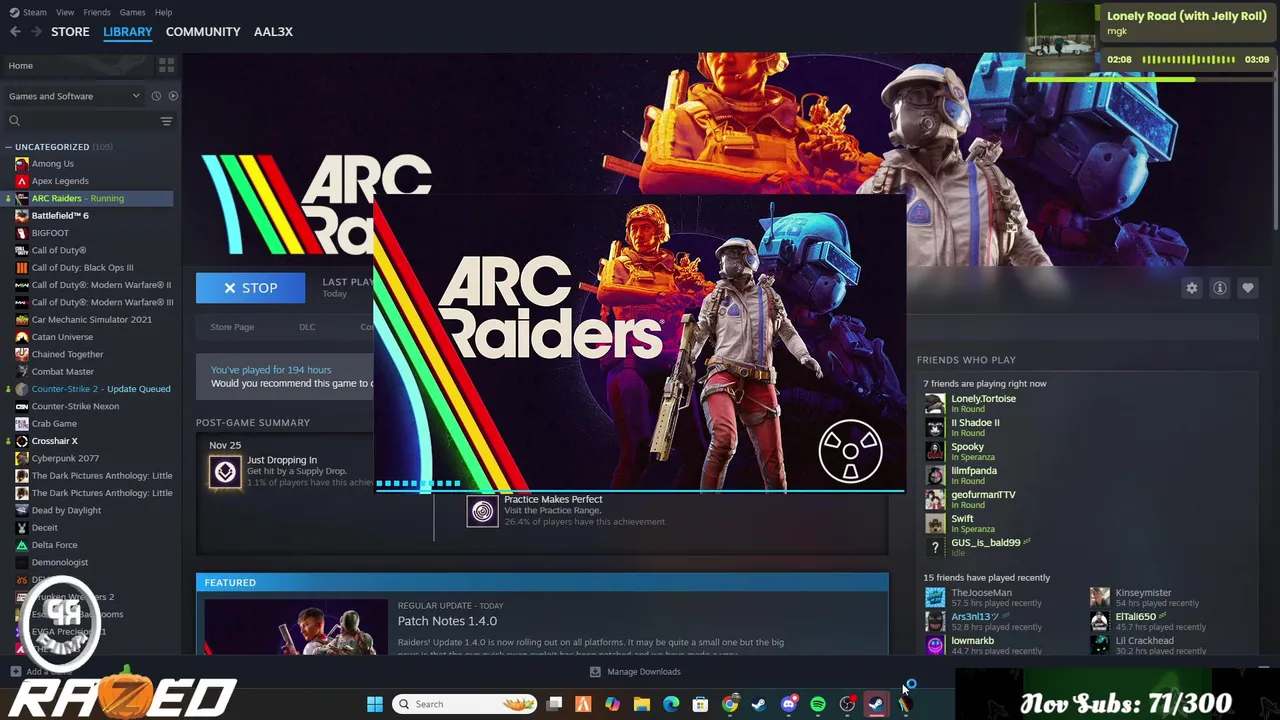Click the Crosshair X icon
The width and height of the screenshot is (1280, 720).
point(22,441)
